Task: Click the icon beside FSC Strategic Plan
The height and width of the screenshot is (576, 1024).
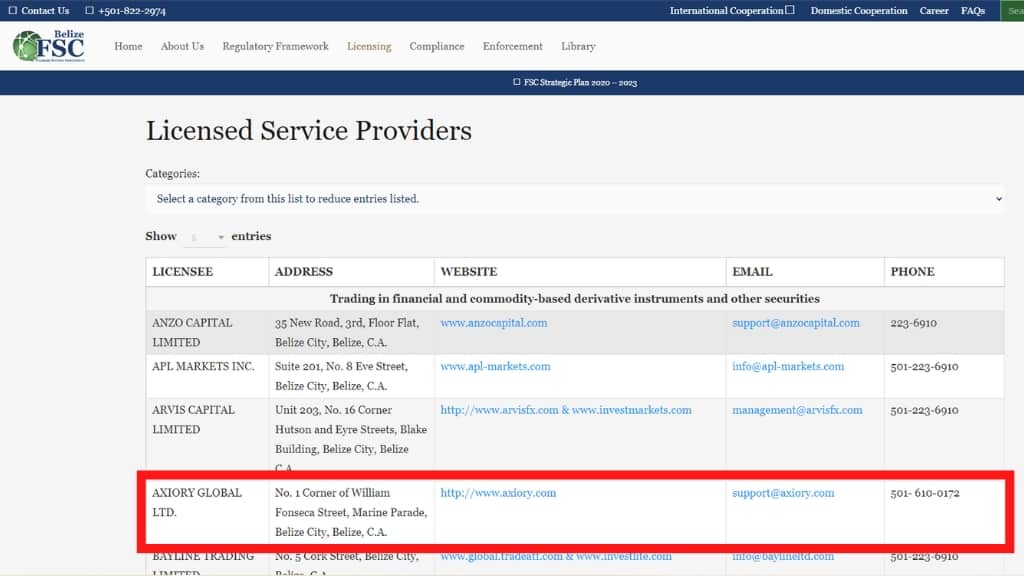Action: [517, 82]
